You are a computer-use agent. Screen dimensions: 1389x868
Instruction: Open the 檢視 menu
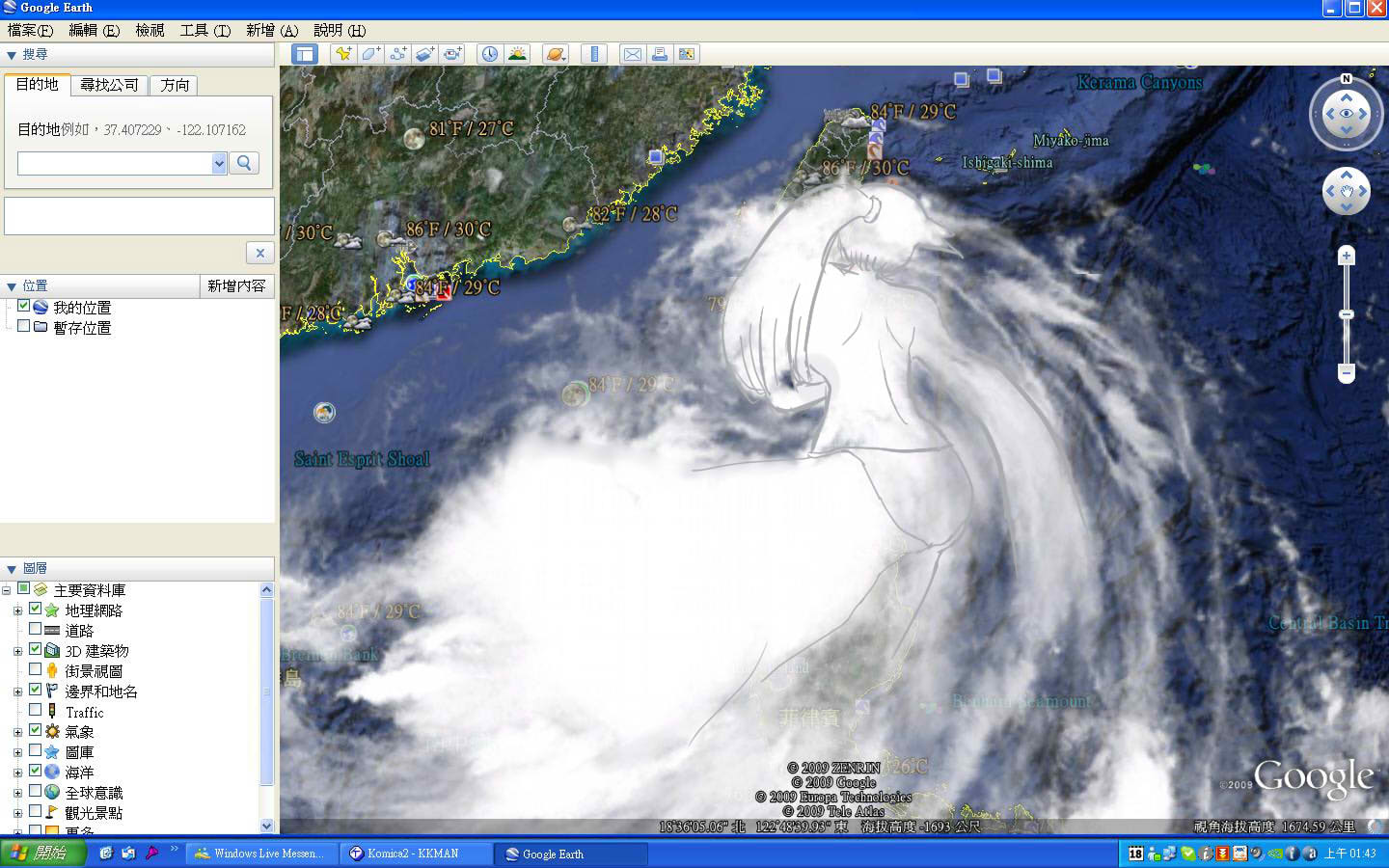(x=150, y=30)
